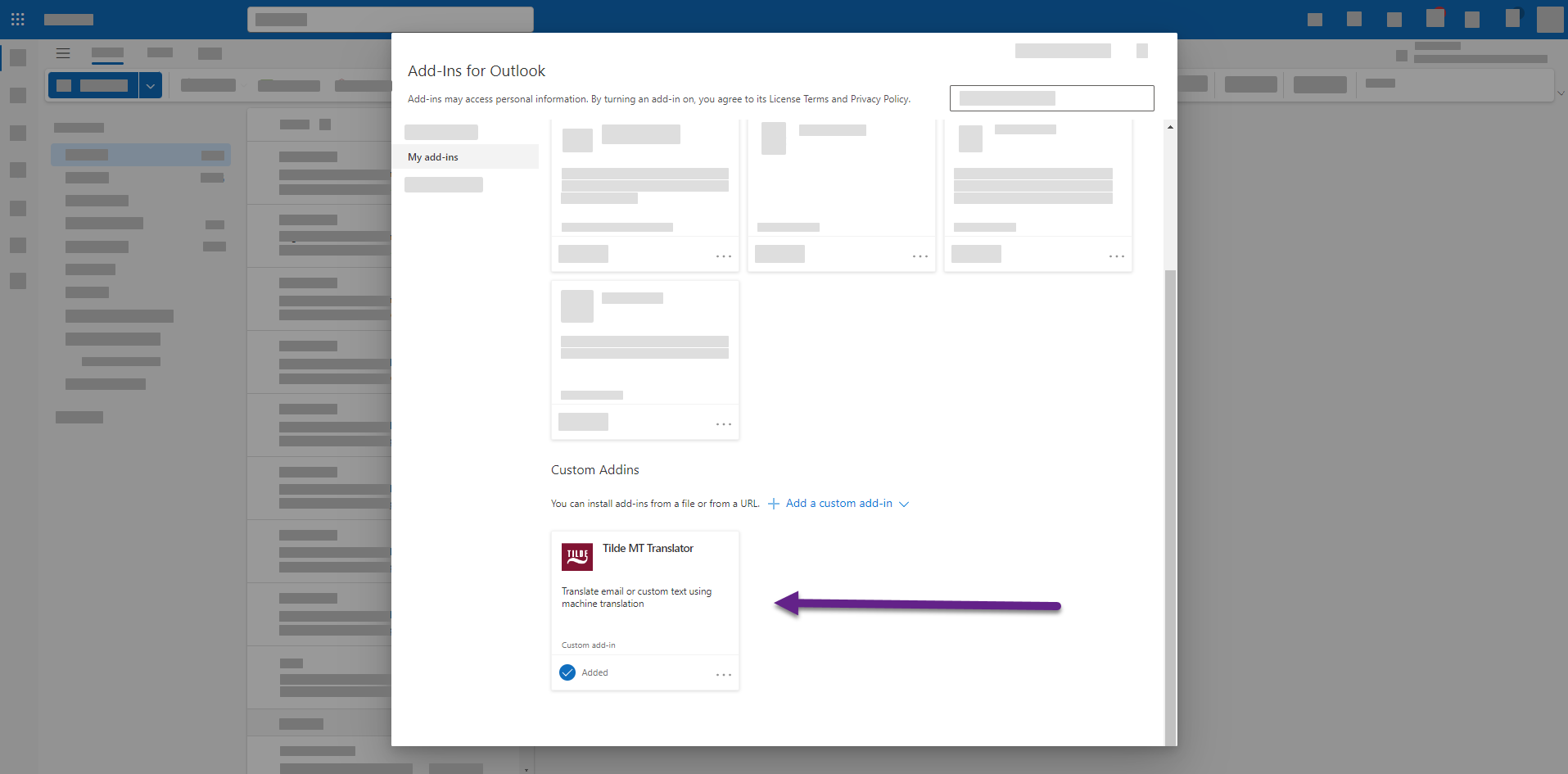The width and height of the screenshot is (1568, 774).
Task: Click the 'Custom Addins' section heading
Action: pos(595,470)
